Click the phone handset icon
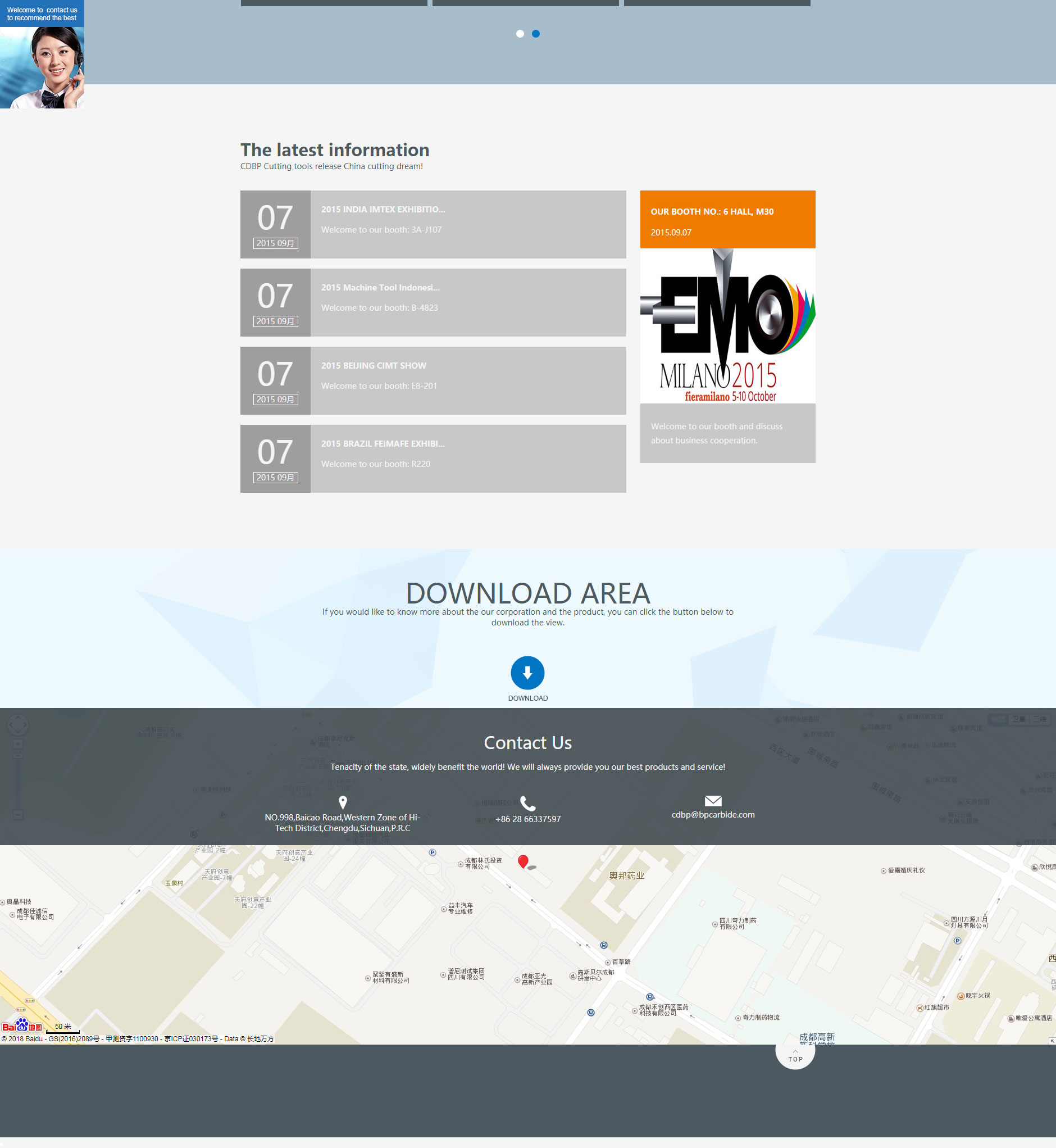 point(528,803)
